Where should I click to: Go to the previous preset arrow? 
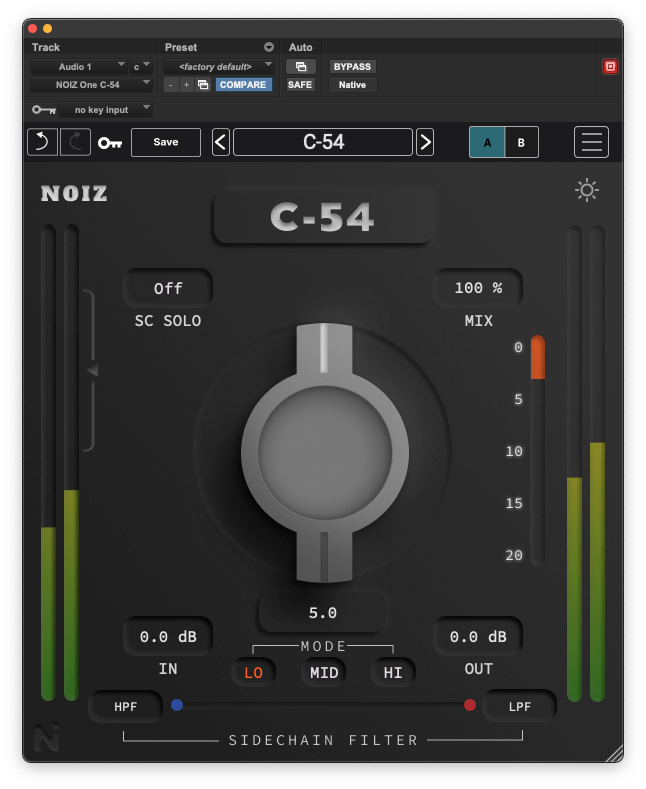pos(221,142)
